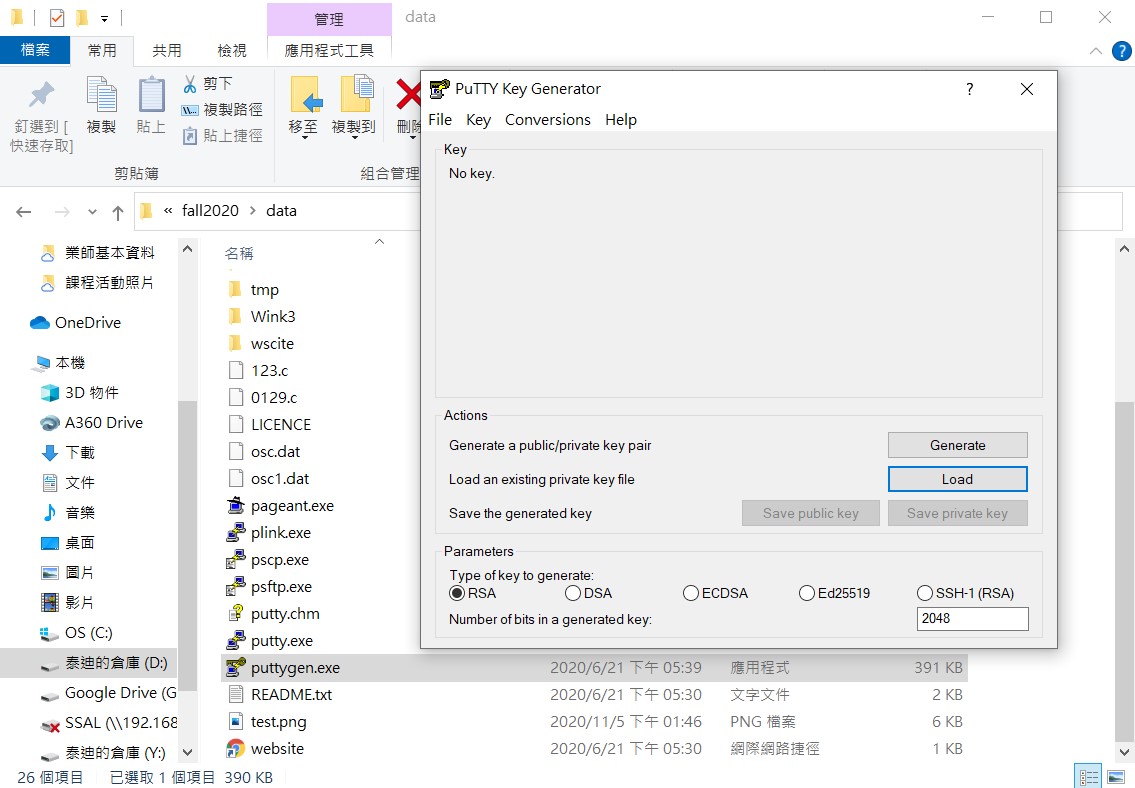Open PuTTYgen Help menu
The image size is (1135, 788).
(x=621, y=119)
